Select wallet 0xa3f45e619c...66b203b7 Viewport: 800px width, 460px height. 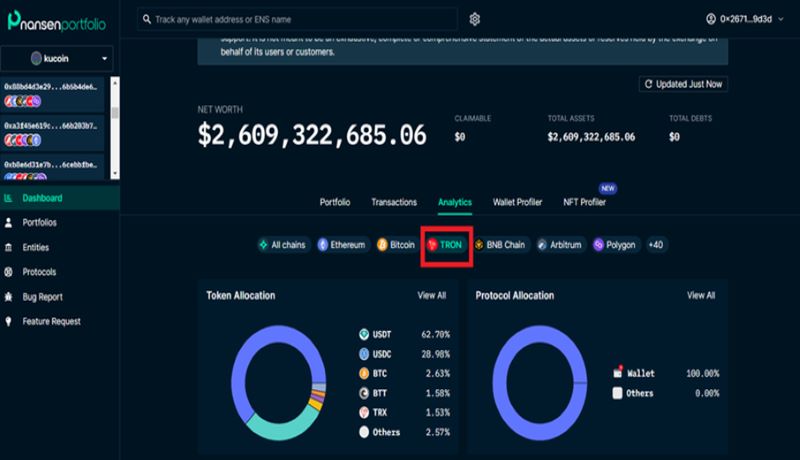[53, 133]
